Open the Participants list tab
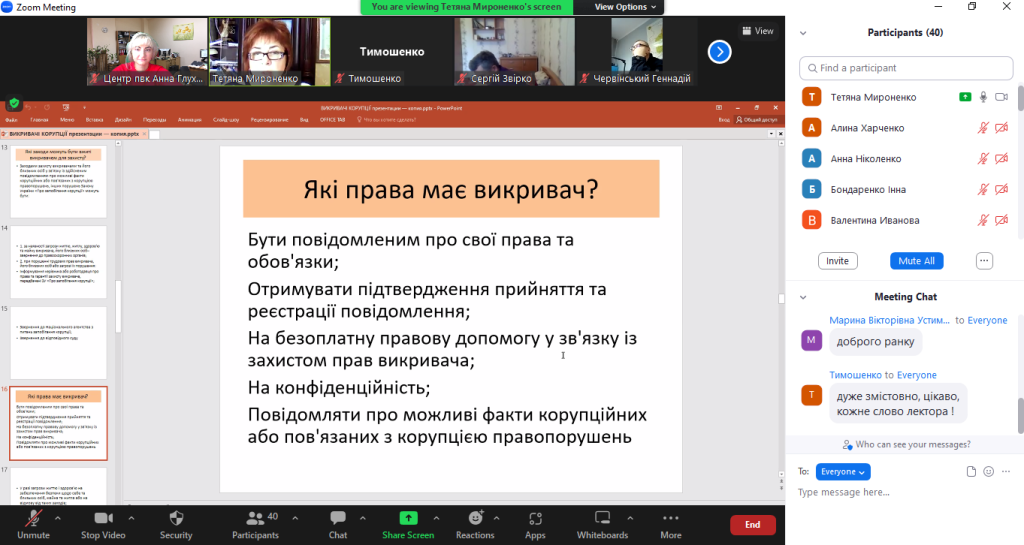1024x545 pixels. click(255, 518)
